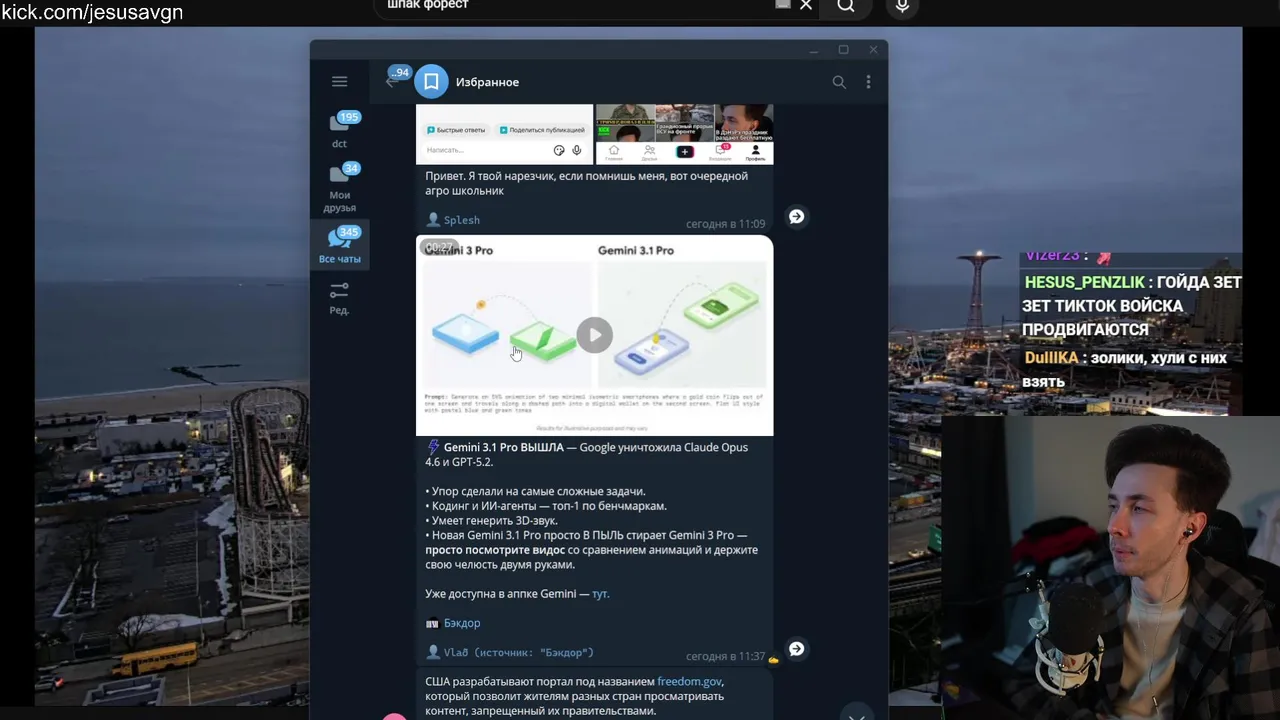Open the left screenshot image with Быстрые ответы

tap(504, 134)
